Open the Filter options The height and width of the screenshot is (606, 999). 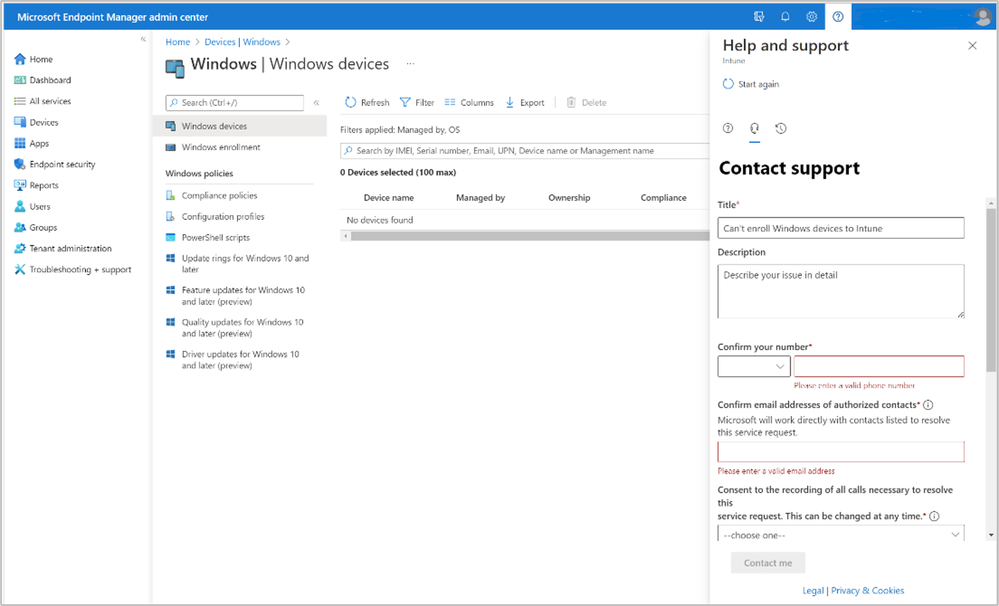(417, 103)
